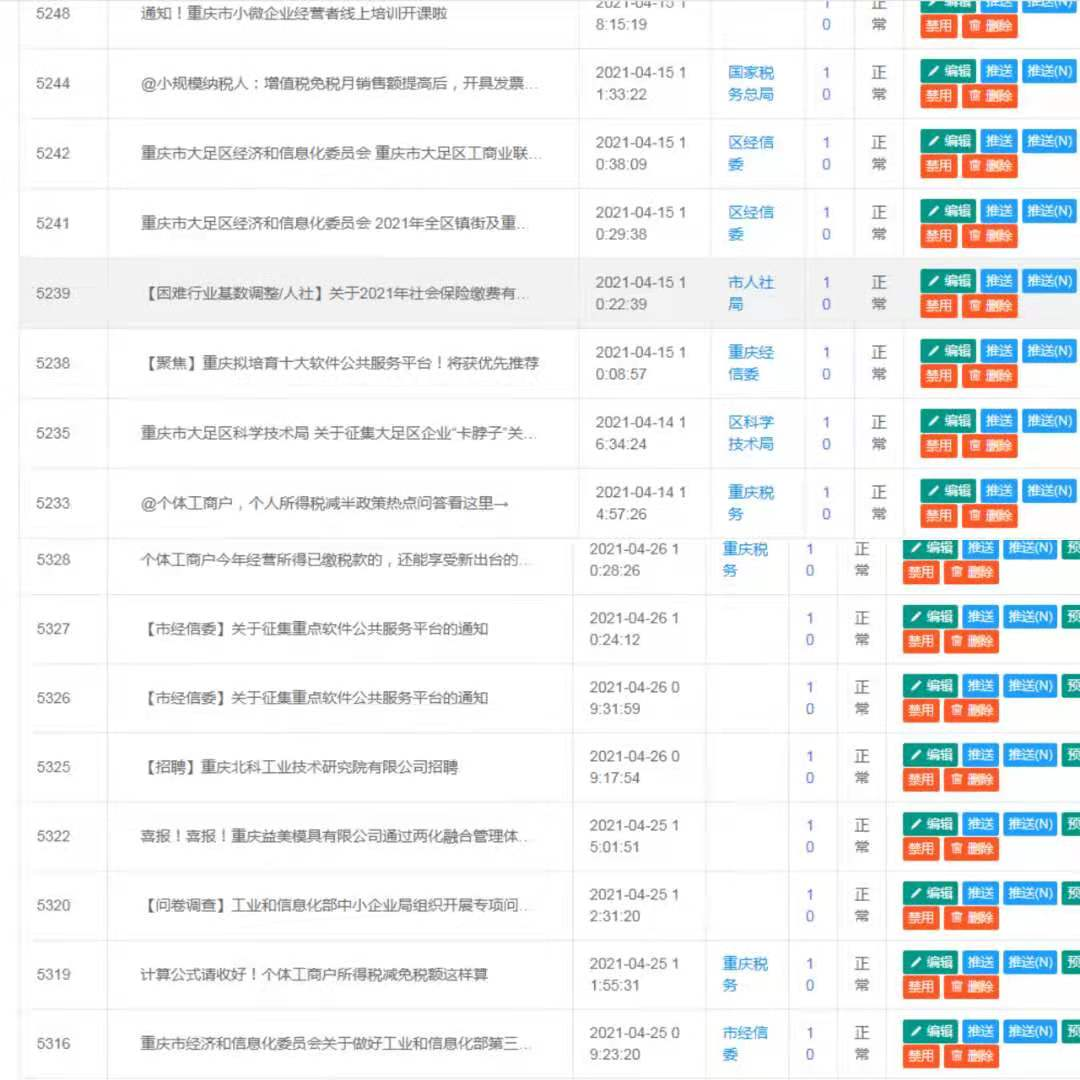Click 推送(N) button in row 5244
The height and width of the screenshot is (1080, 1080).
(1049, 71)
